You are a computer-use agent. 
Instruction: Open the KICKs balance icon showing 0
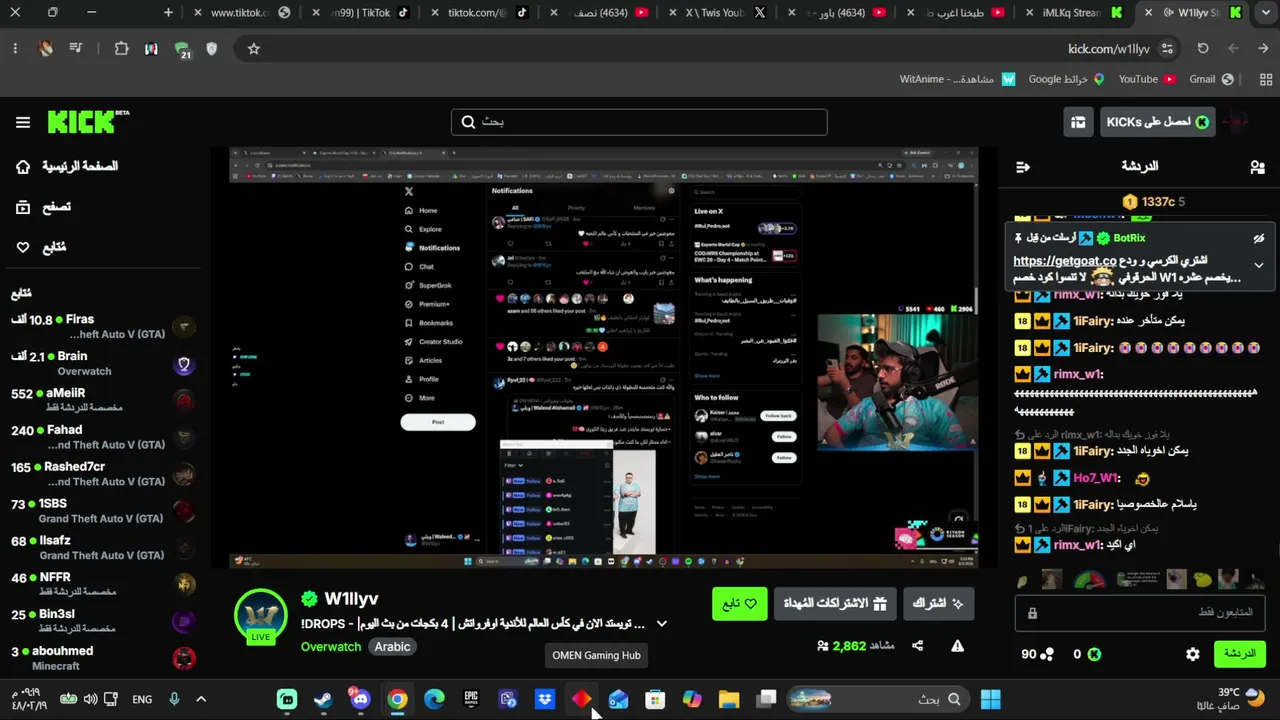(x=1087, y=654)
